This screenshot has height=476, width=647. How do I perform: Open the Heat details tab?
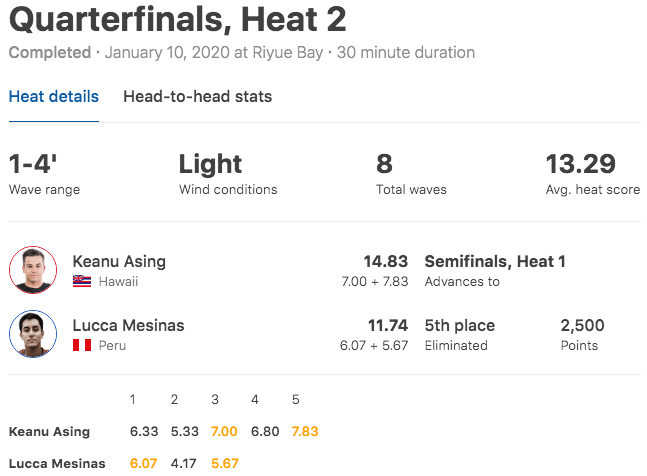tap(54, 97)
